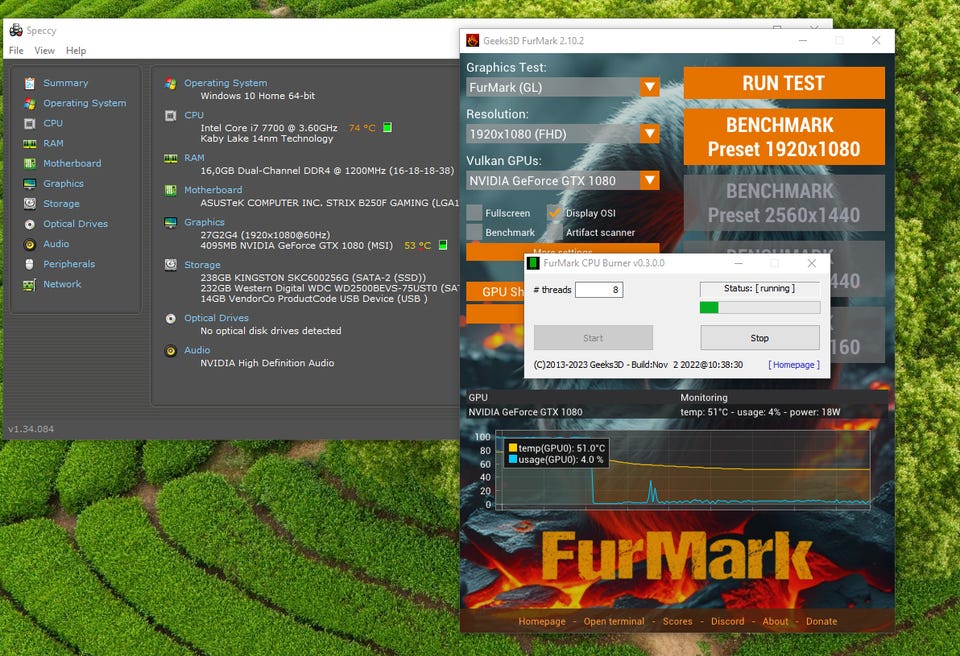The height and width of the screenshot is (656, 960).
Task: Click the Windows flag icon beside Operating System heading
Action: point(171,83)
